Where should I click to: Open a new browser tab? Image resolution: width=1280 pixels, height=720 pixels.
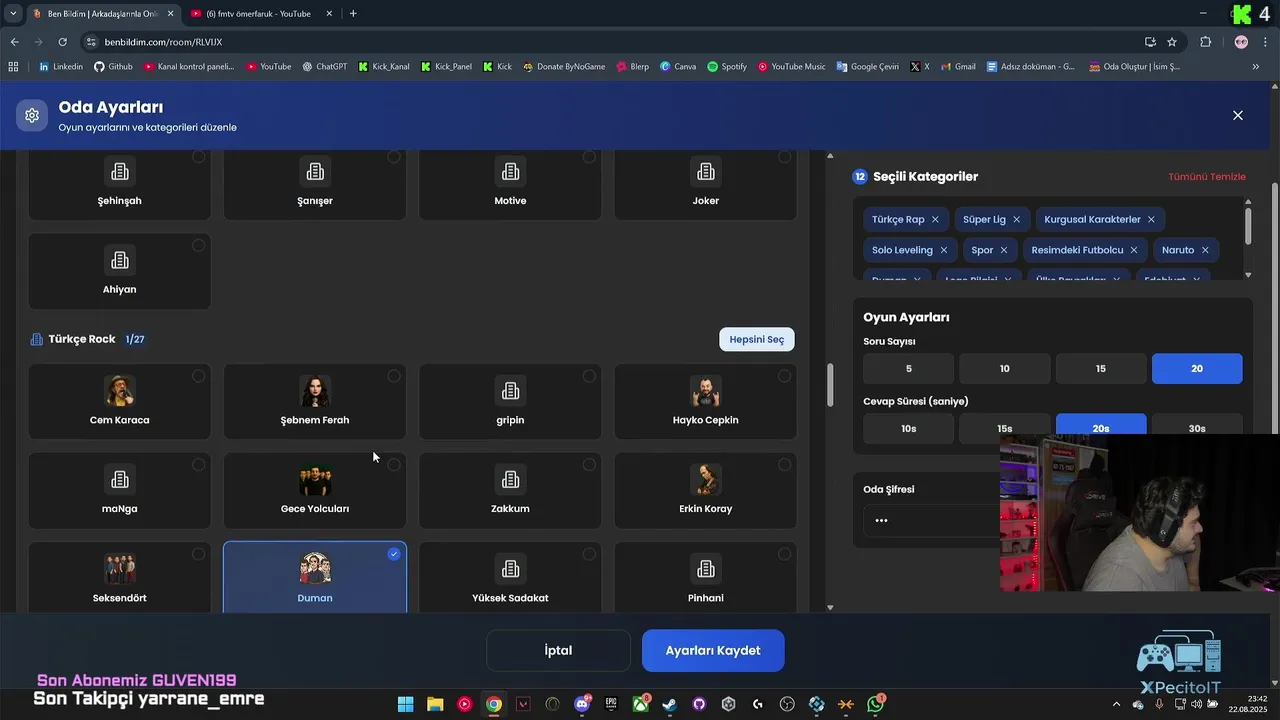click(x=353, y=13)
